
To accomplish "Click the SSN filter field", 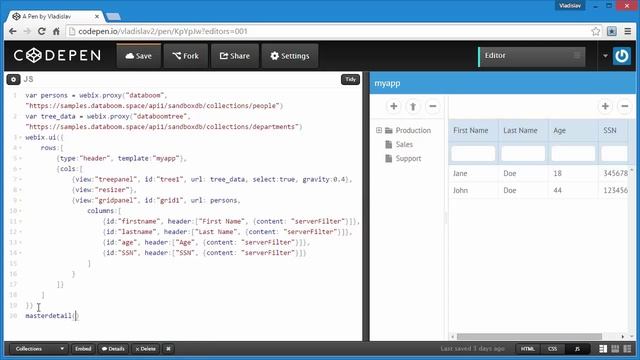I will [x=614, y=153].
